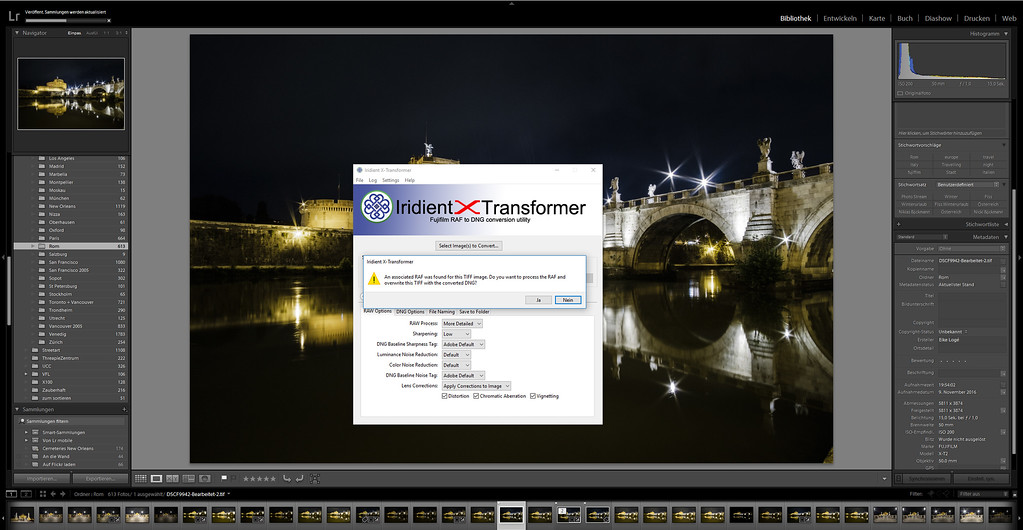
Task: Open compare view (XY) icon
Action: tap(172, 478)
